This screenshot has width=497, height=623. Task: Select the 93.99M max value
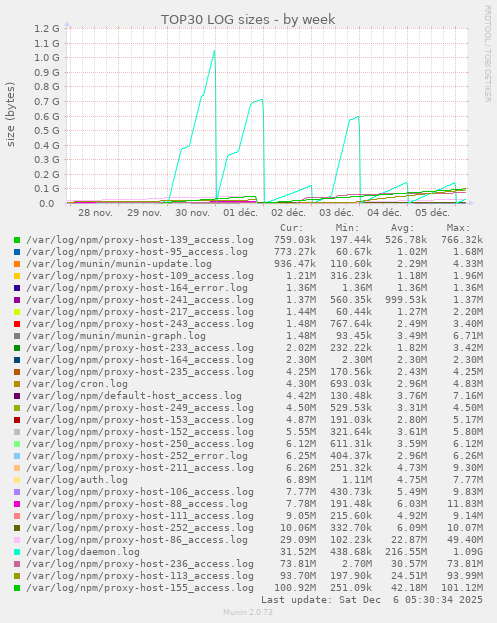(465, 576)
